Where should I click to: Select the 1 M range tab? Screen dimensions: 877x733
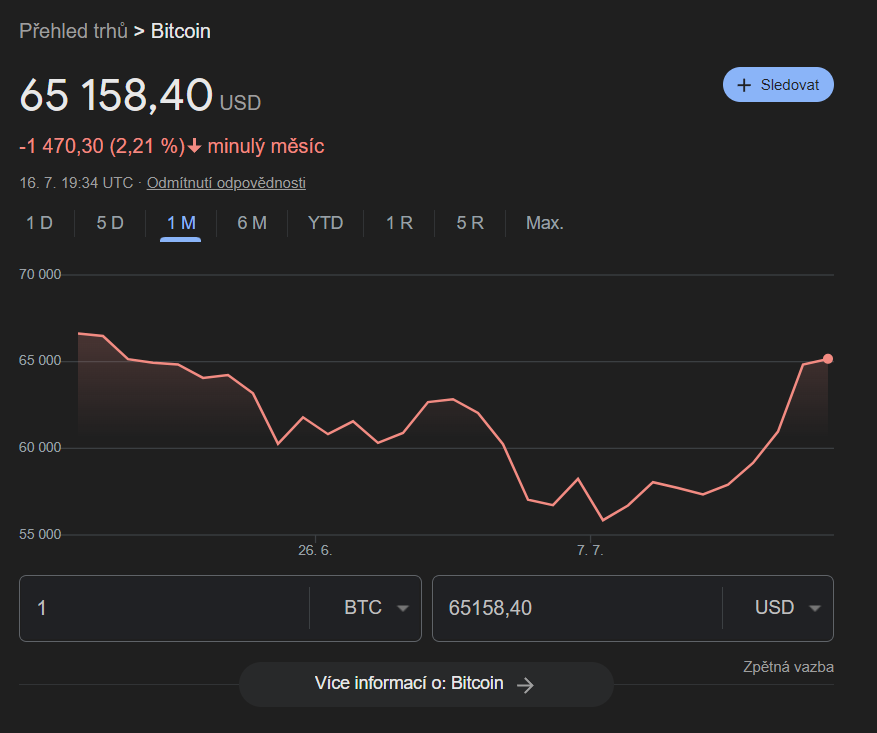pyautogui.click(x=181, y=223)
